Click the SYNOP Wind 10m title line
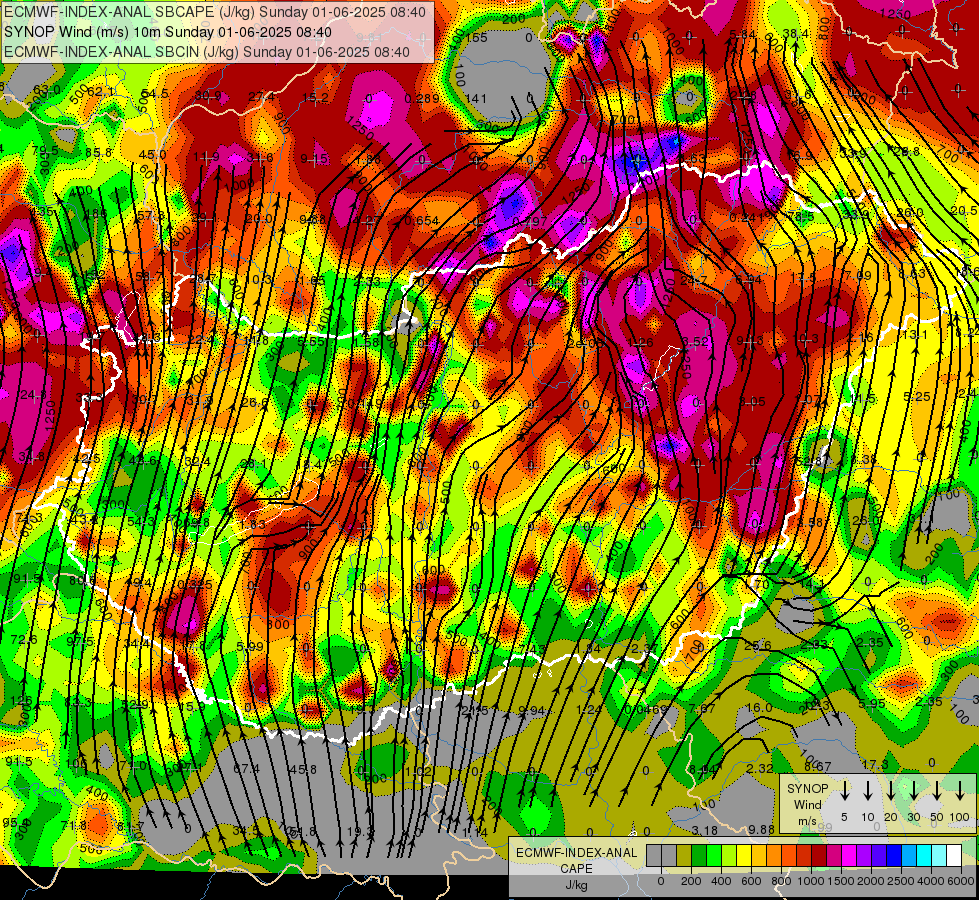This screenshot has height=900, width=979. coord(168,32)
